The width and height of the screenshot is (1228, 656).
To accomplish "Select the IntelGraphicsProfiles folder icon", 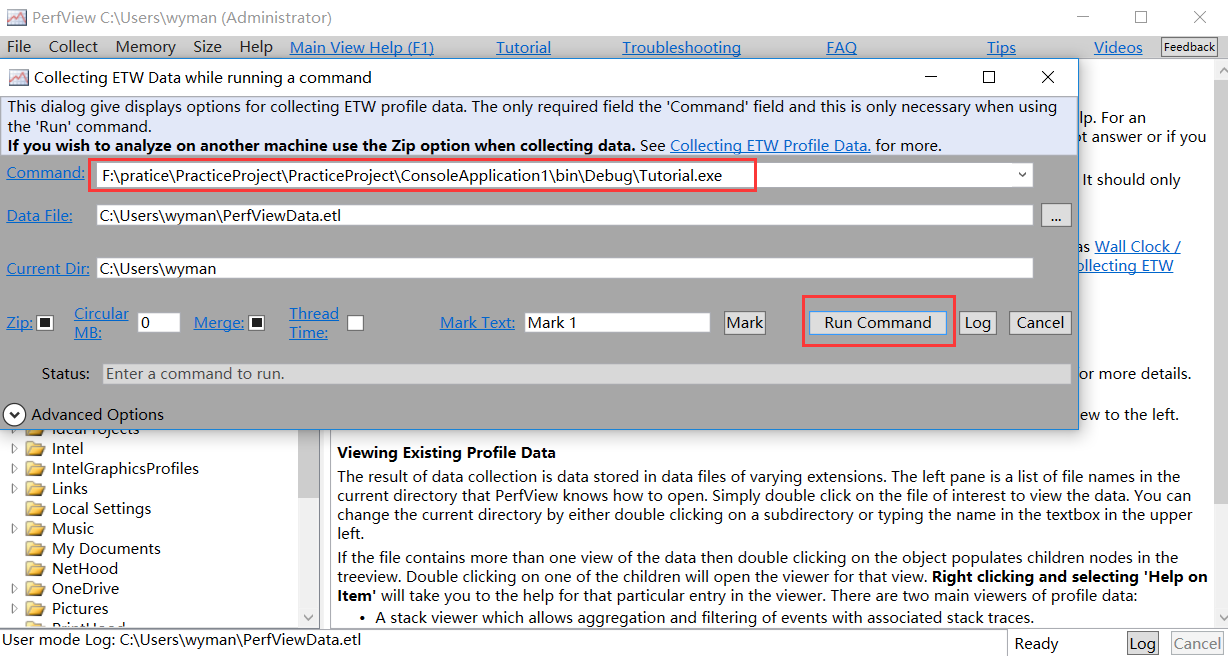I will (36, 469).
